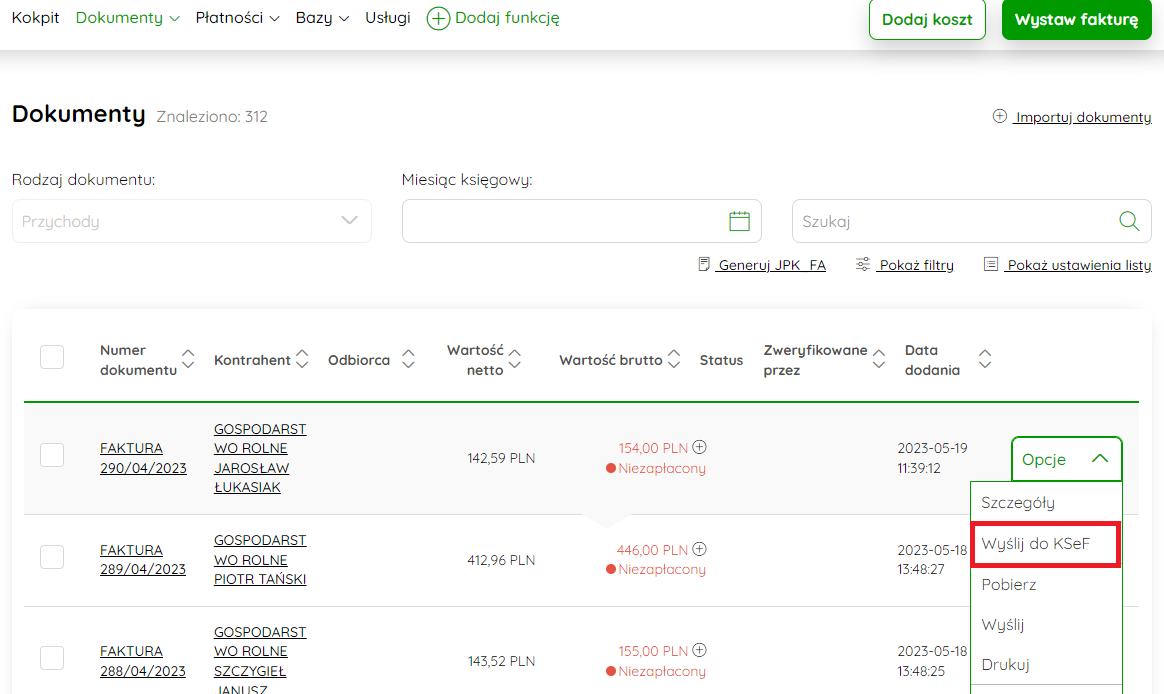Sort by Kontrahent column arrows
1164x694 pixels.
tap(303, 359)
